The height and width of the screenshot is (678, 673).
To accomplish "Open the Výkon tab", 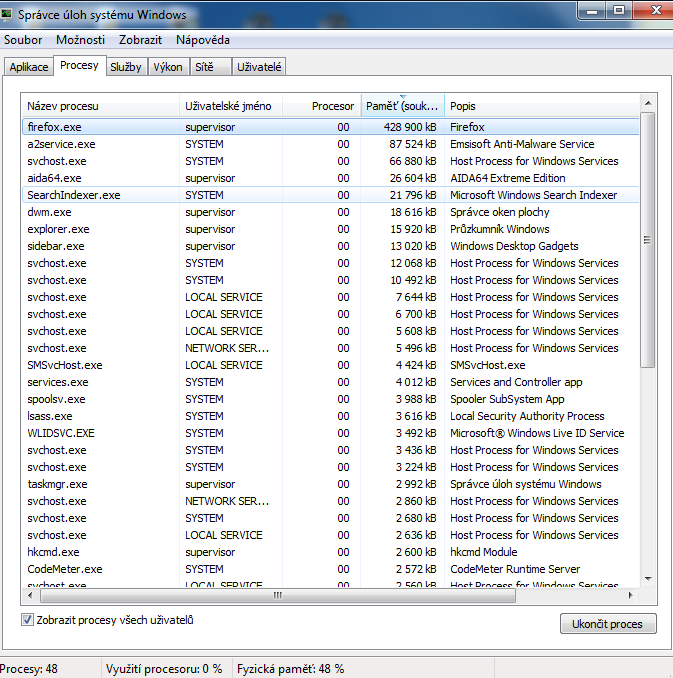I will (168, 67).
